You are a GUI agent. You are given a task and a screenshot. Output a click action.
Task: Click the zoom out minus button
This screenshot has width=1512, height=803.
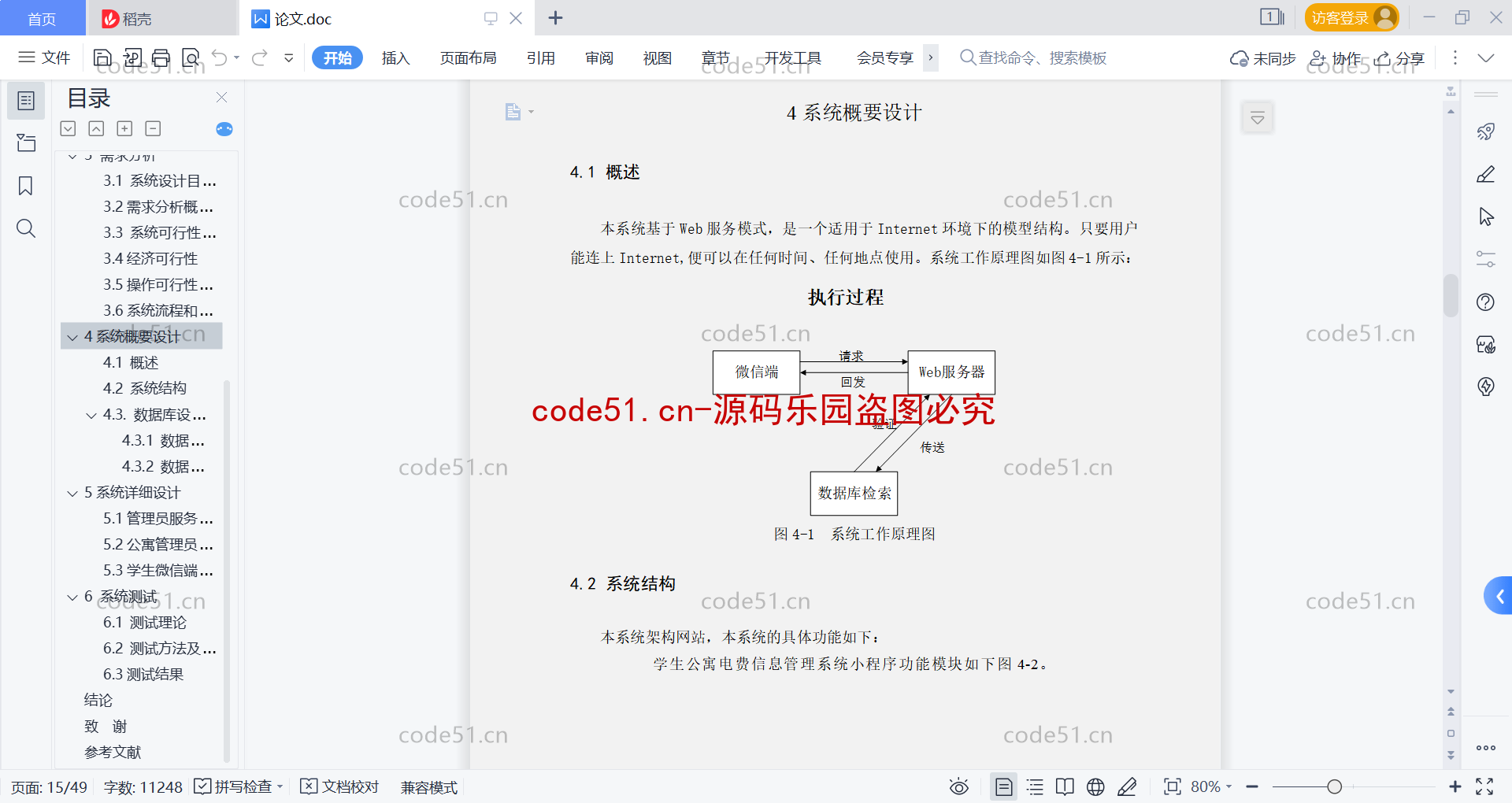pos(1252,786)
